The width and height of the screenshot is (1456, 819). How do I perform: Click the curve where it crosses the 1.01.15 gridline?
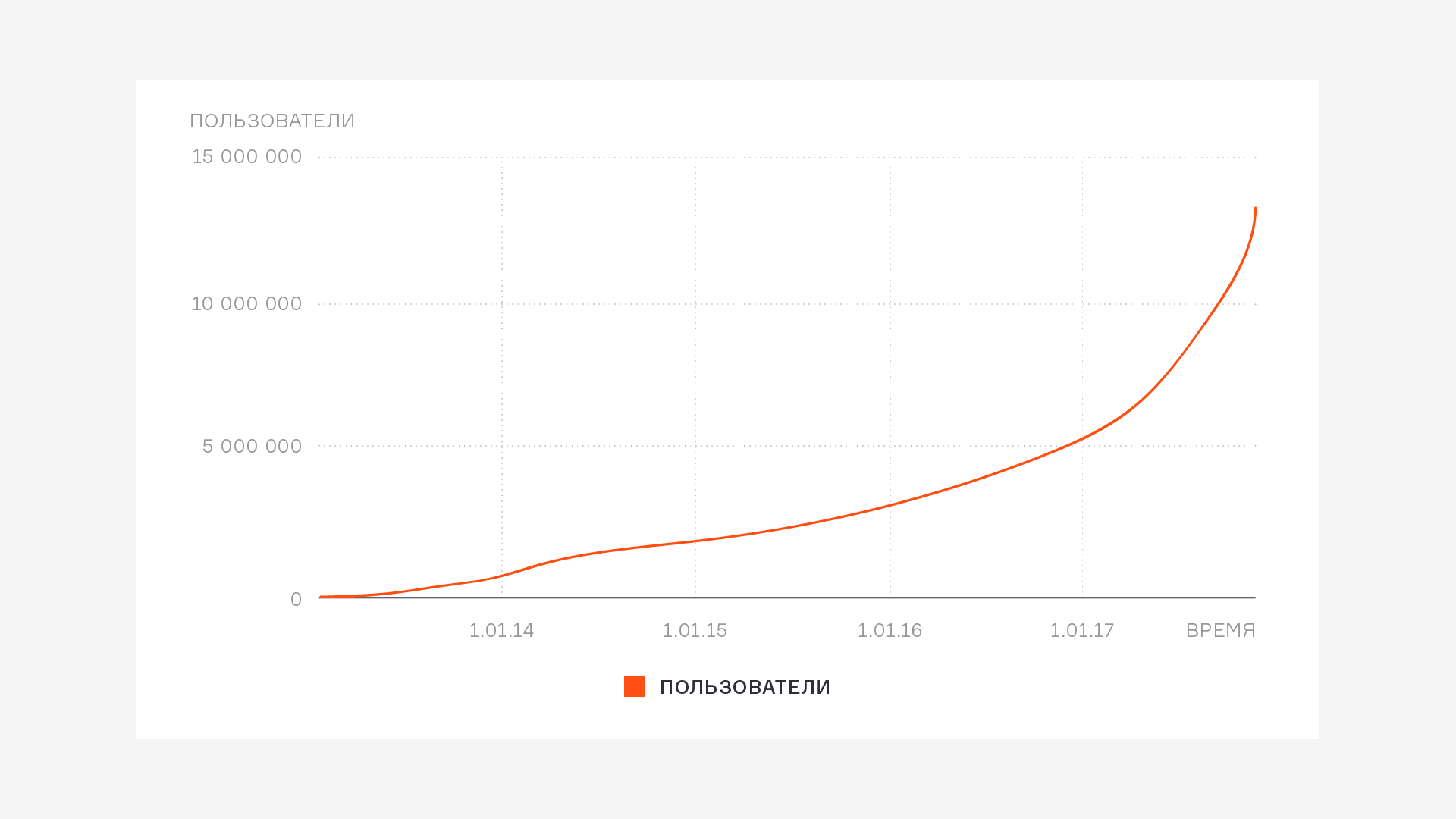[695, 541]
